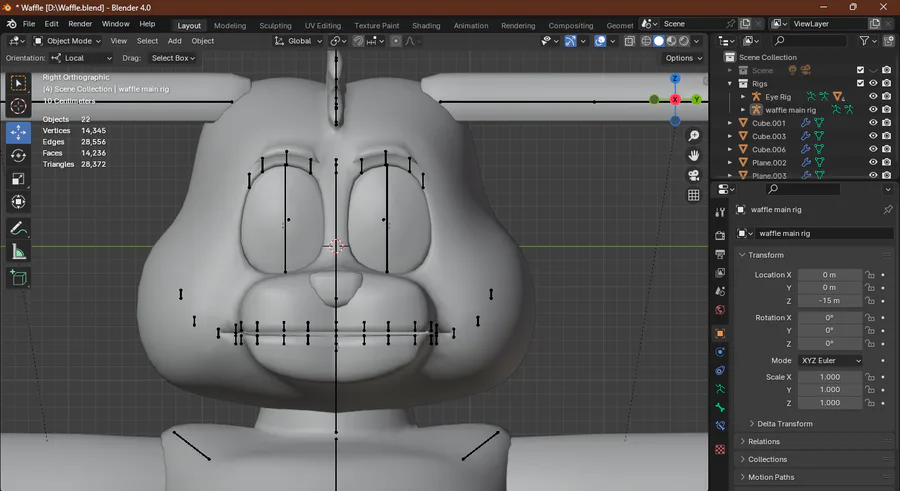Screen dimensions: 900x491
Task: Lock Scale Z with the padlock
Action: [870, 403]
